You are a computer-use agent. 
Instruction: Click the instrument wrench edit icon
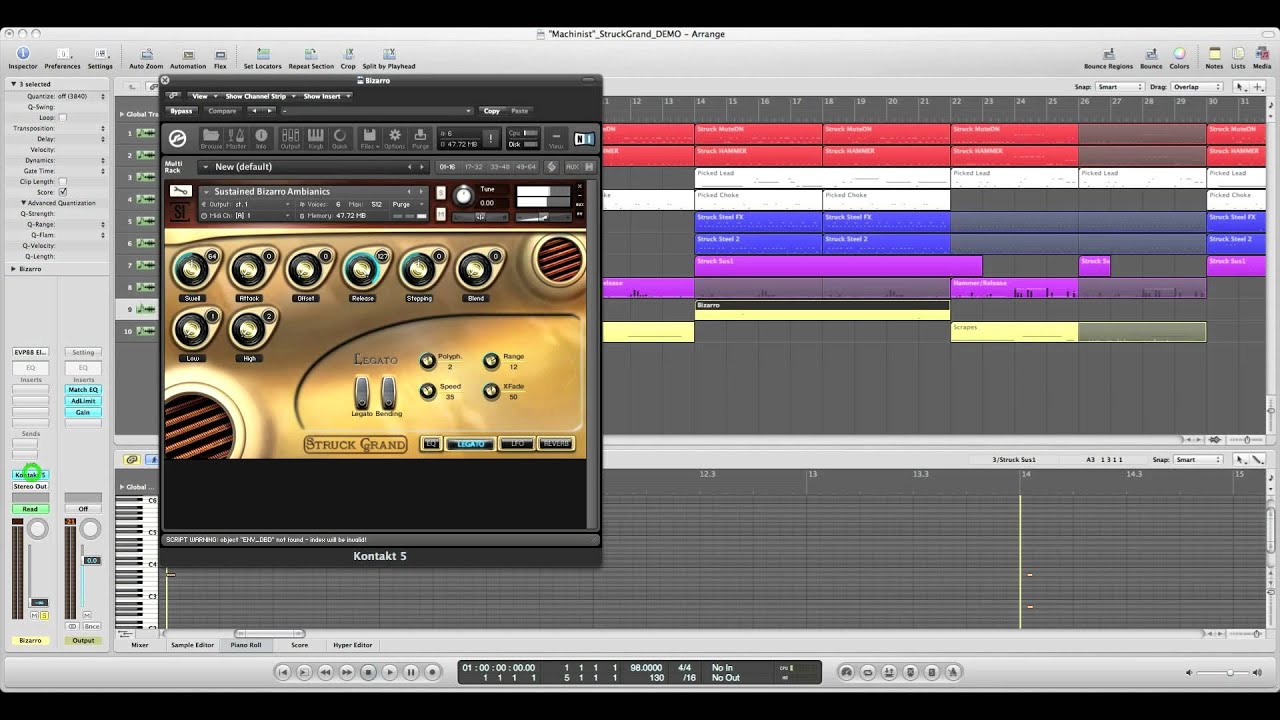click(x=180, y=191)
